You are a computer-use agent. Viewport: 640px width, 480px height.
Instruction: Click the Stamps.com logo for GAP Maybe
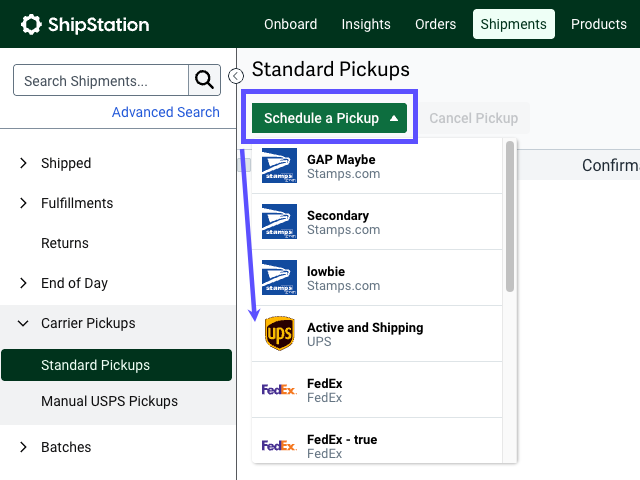279,166
